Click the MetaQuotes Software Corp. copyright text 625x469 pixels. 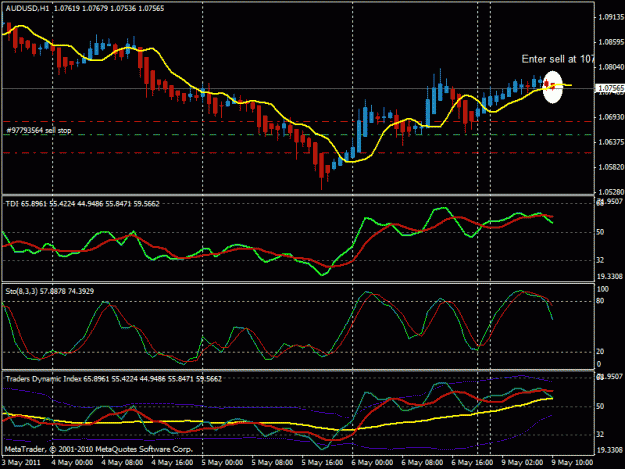(98, 449)
